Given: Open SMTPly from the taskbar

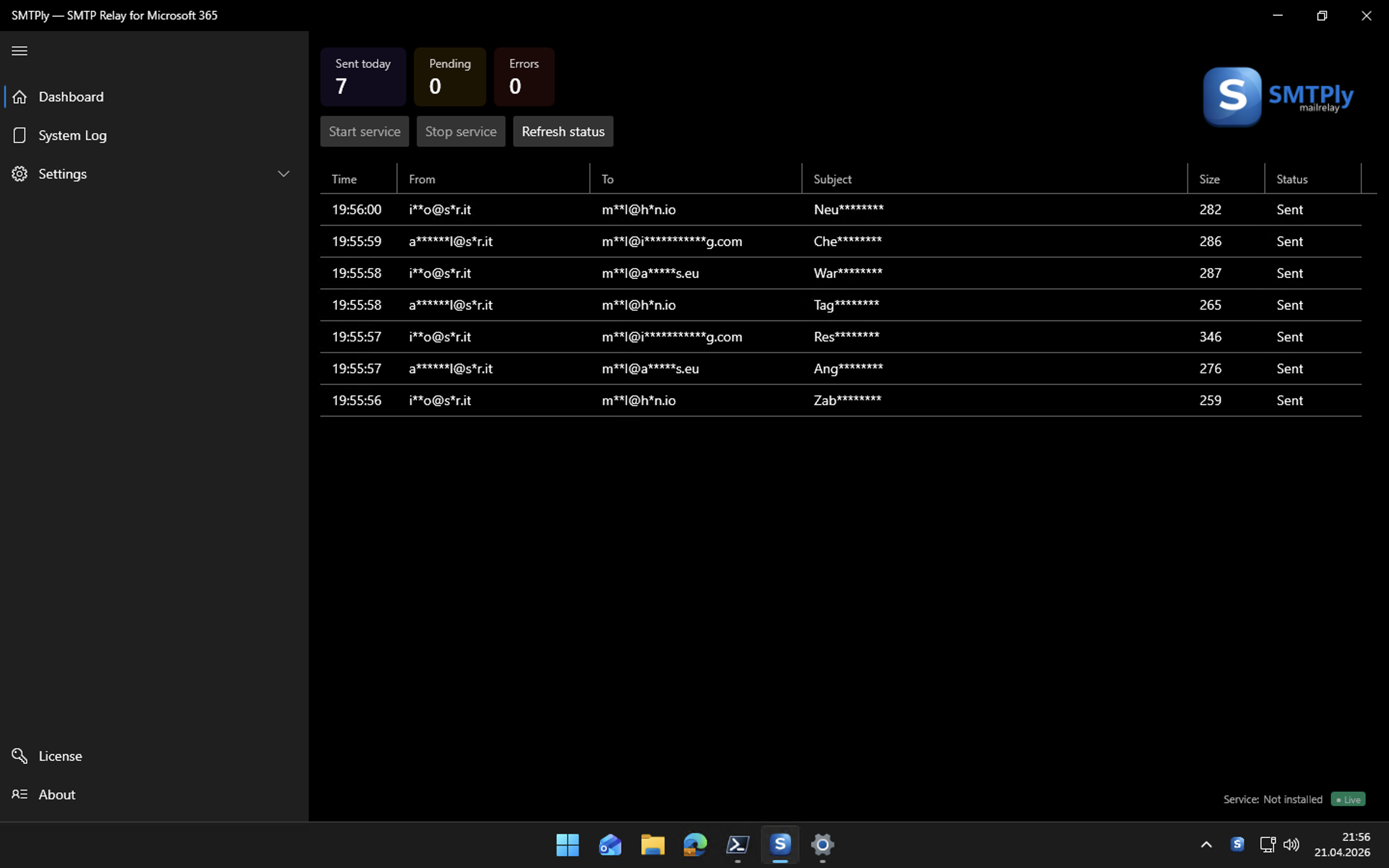Looking at the screenshot, I should [x=780, y=844].
